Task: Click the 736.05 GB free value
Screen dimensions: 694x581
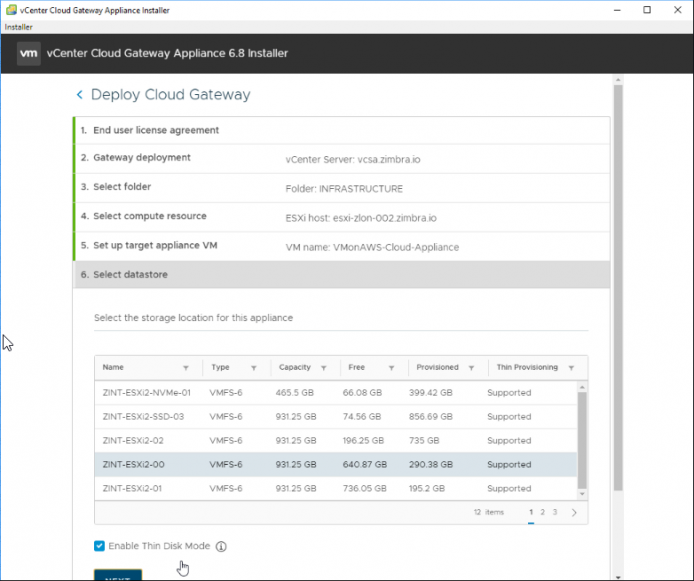Action: [x=364, y=488]
